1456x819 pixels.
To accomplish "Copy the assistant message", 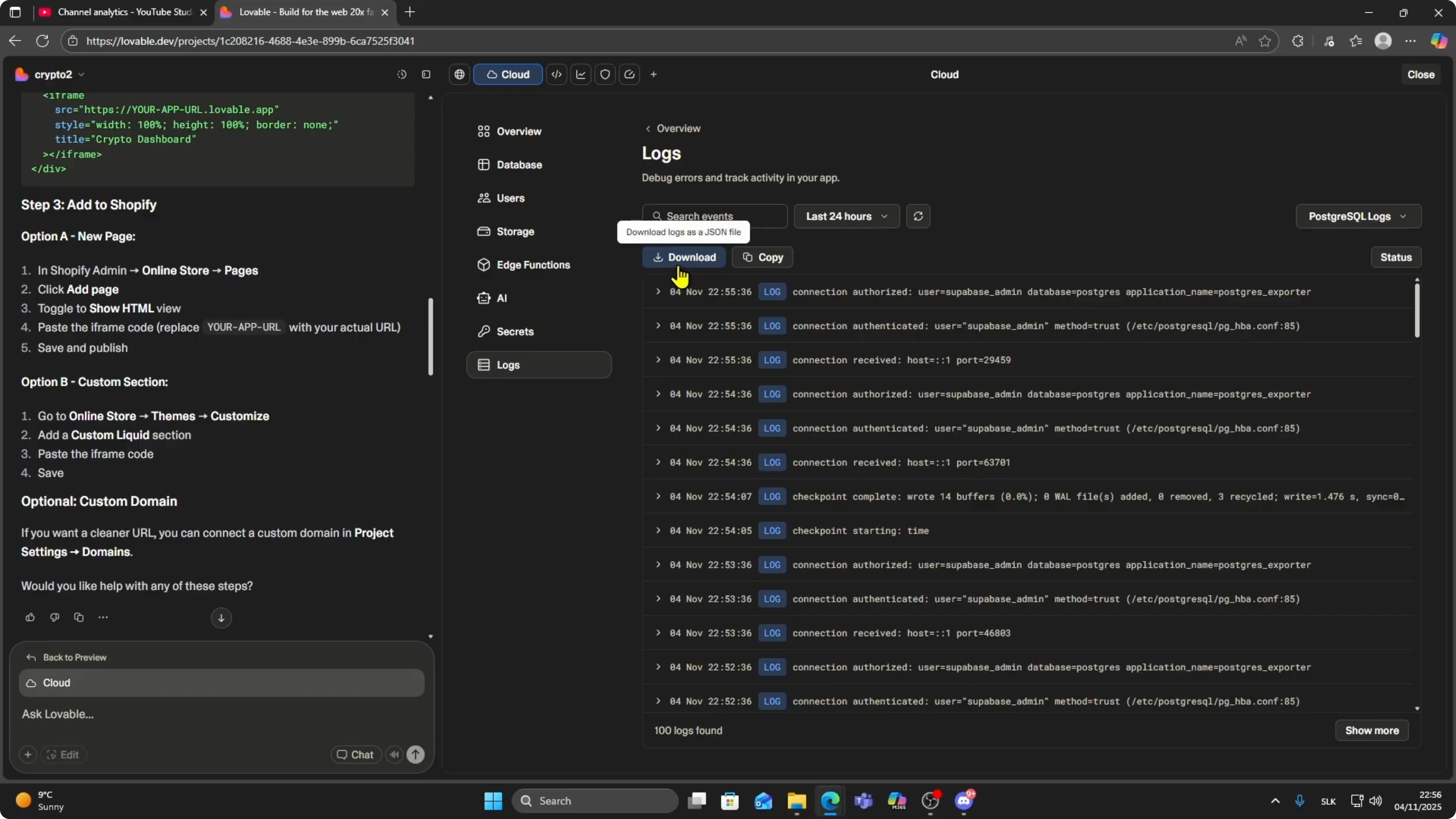I will (x=79, y=617).
